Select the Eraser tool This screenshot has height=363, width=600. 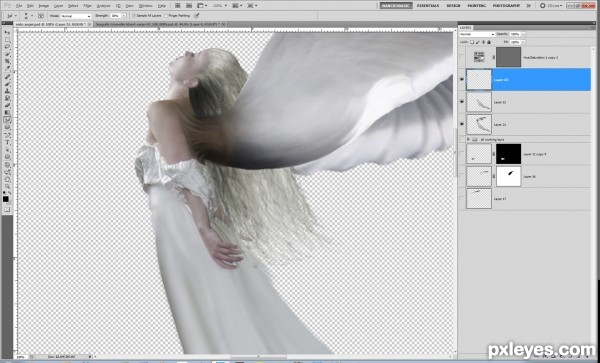(7, 105)
